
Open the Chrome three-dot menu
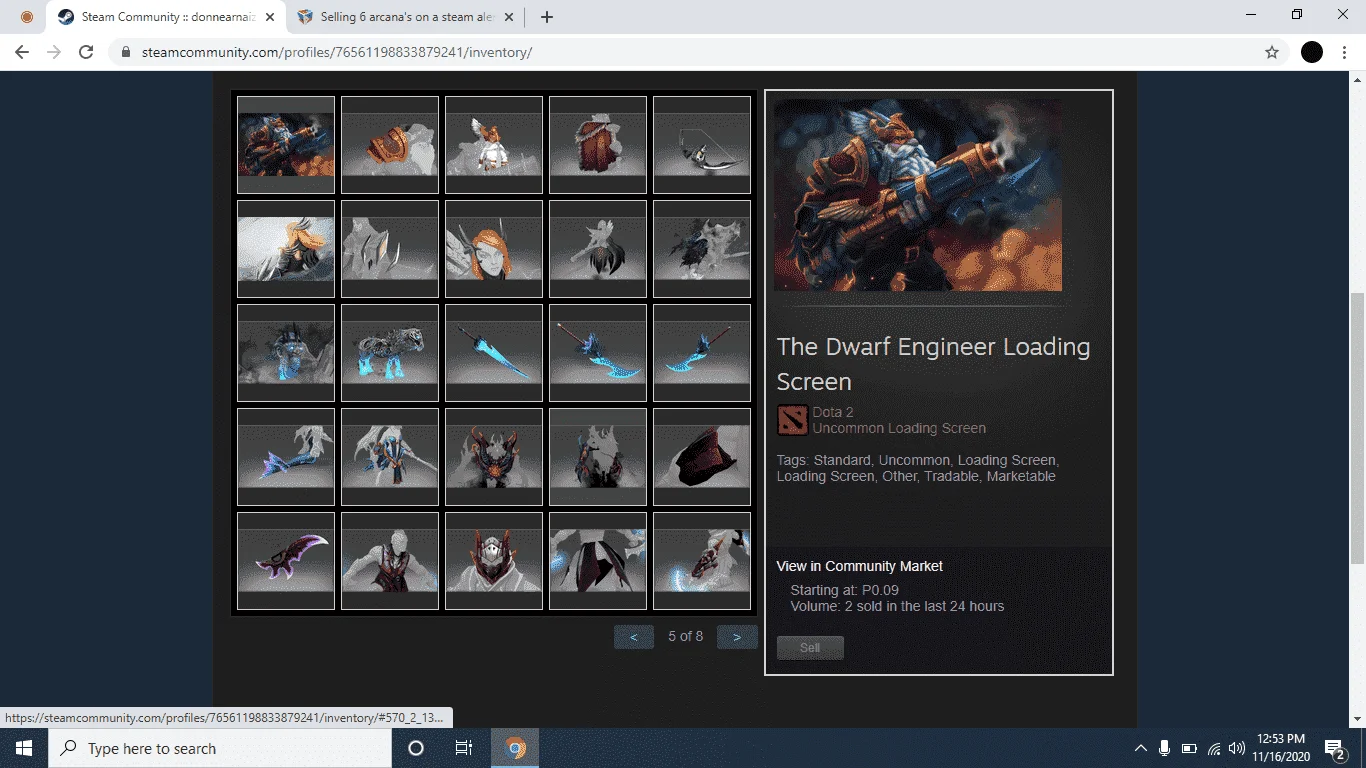(x=1345, y=52)
